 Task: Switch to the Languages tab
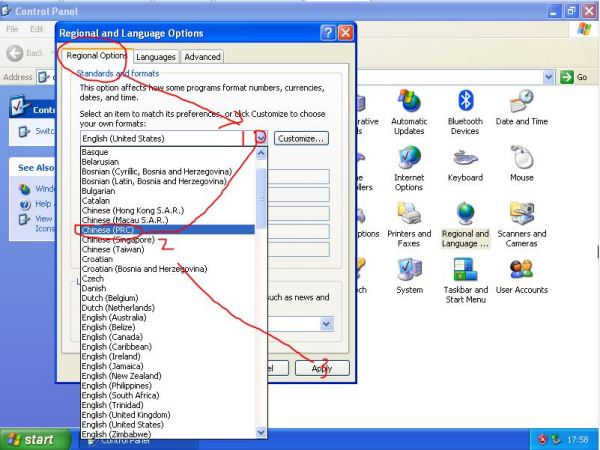pos(155,57)
